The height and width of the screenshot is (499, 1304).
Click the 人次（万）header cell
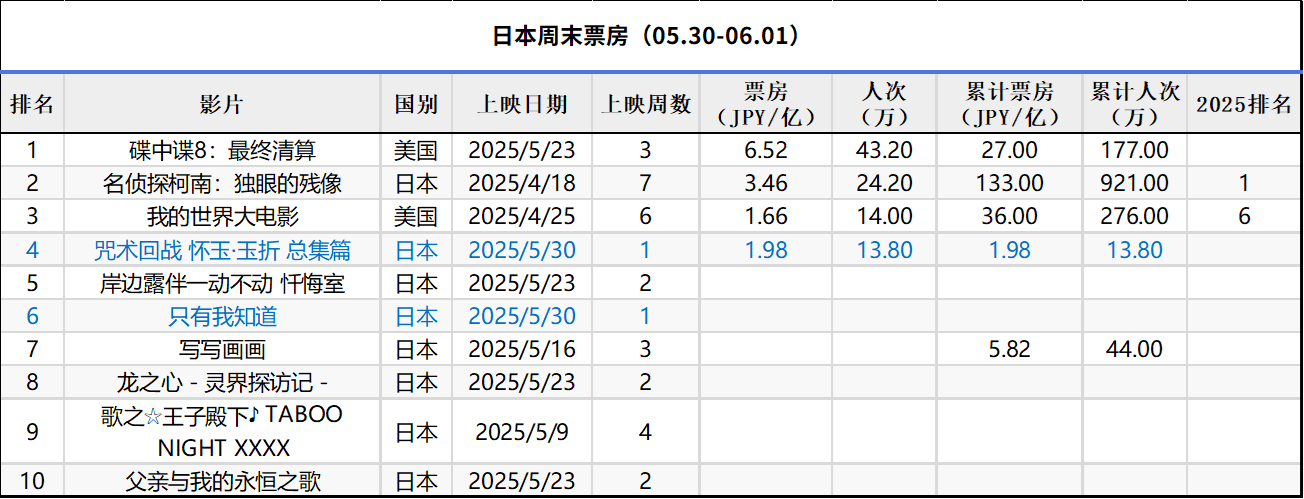(x=884, y=104)
